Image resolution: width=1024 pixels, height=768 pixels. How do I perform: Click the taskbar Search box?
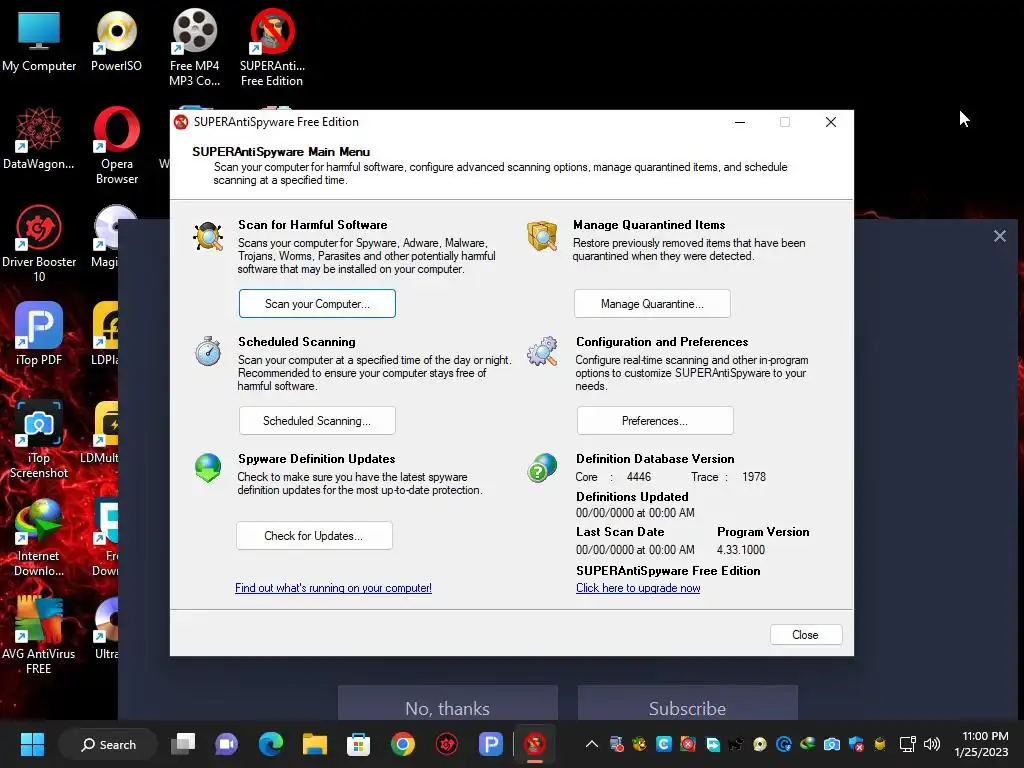point(108,744)
